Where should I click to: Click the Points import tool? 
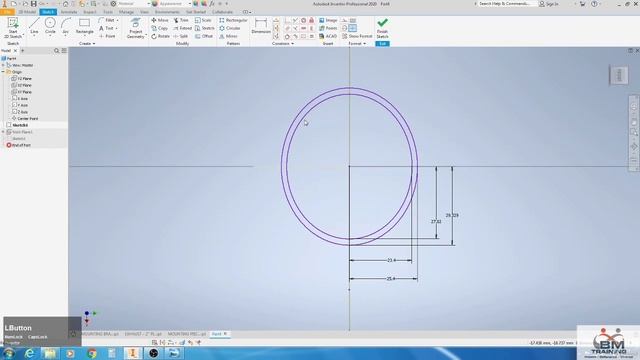coord(328,28)
